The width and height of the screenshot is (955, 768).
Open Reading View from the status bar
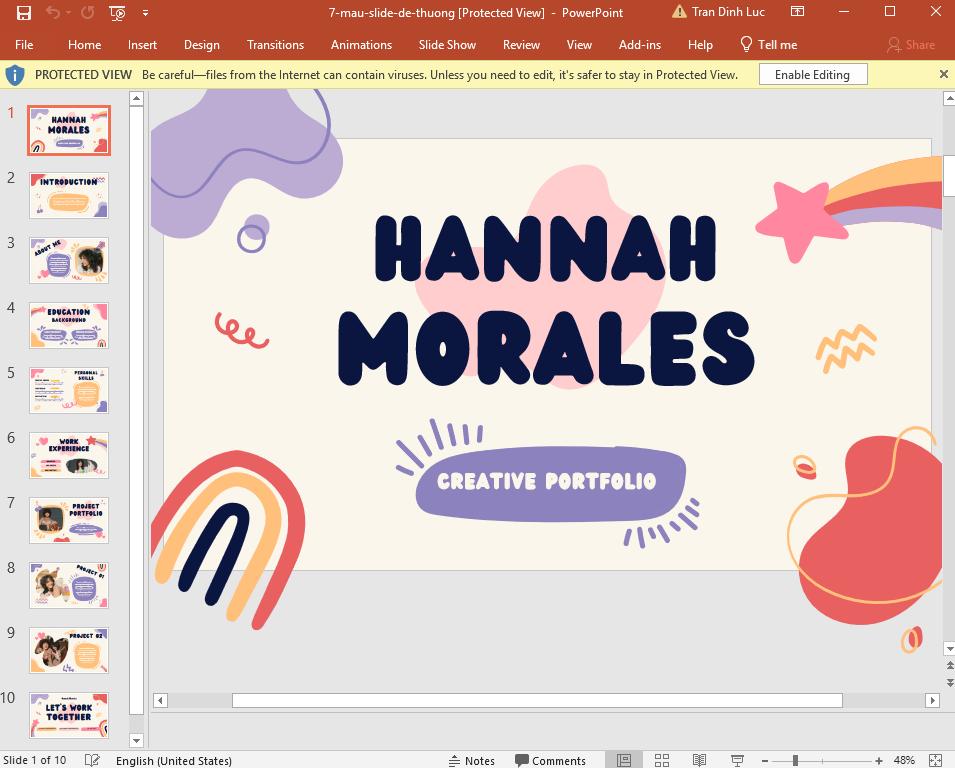(x=699, y=759)
